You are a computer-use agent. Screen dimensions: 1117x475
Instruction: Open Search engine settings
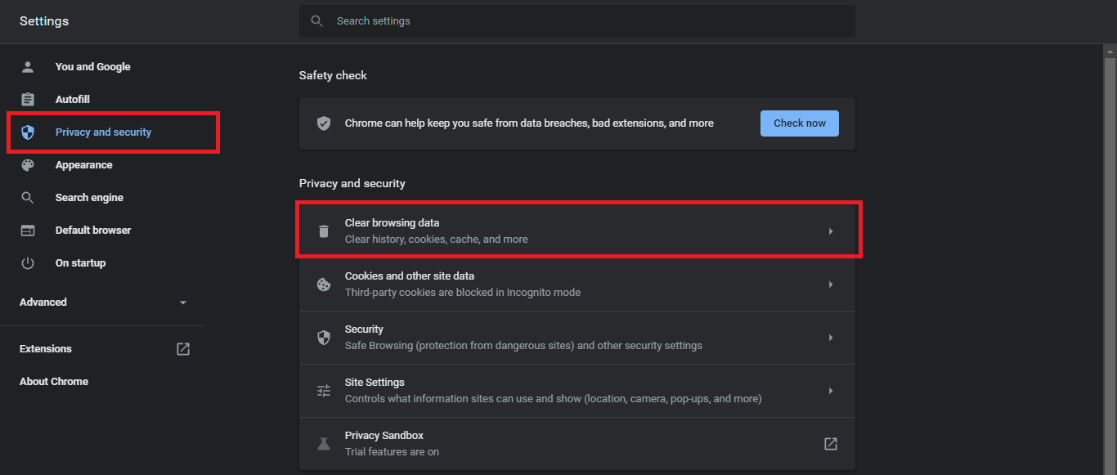coord(89,198)
